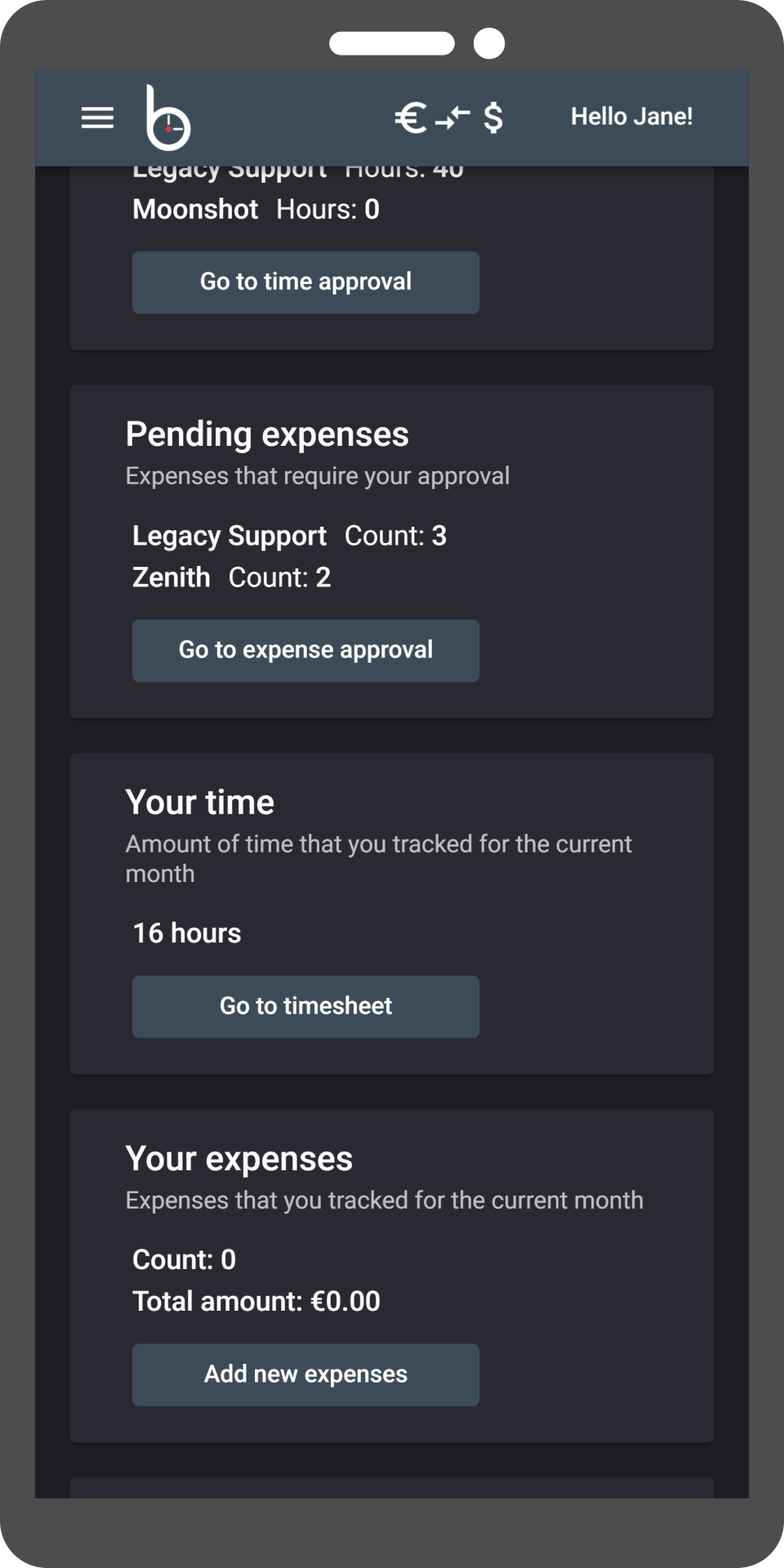The width and height of the screenshot is (784, 1568).
Task: Go to expense approval
Action: coord(305,650)
